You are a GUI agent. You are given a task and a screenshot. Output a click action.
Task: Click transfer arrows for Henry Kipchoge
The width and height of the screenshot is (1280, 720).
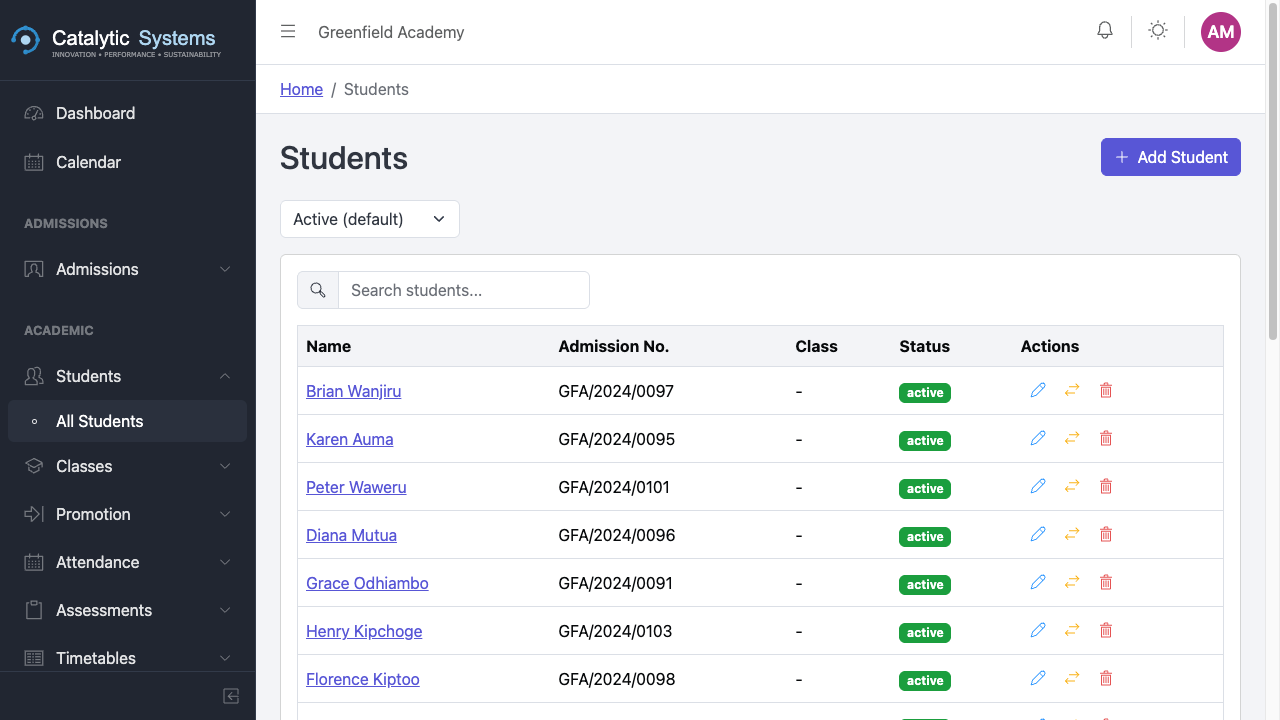tap(1072, 630)
